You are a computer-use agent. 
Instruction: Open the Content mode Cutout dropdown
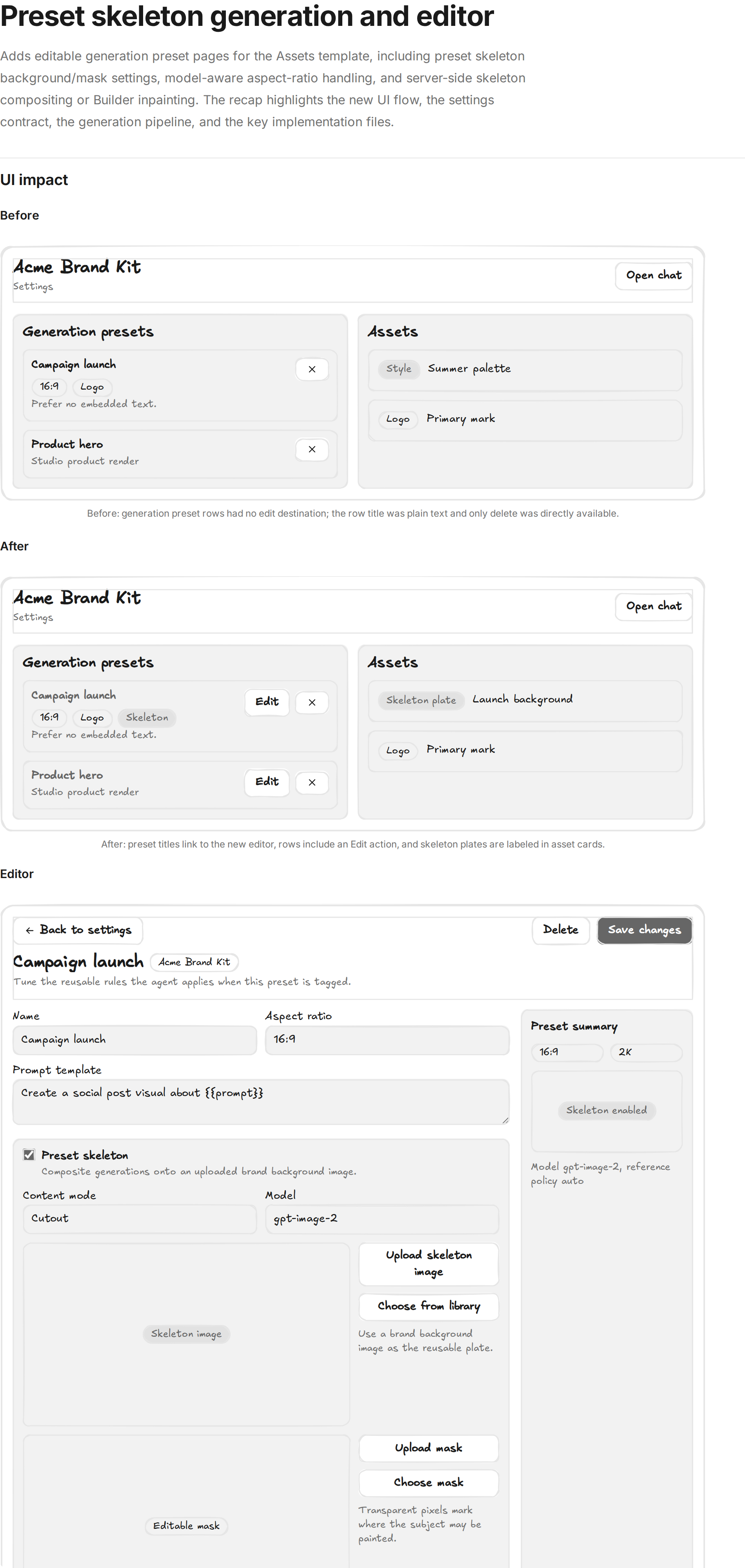pyautogui.click(x=139, y=1219)
